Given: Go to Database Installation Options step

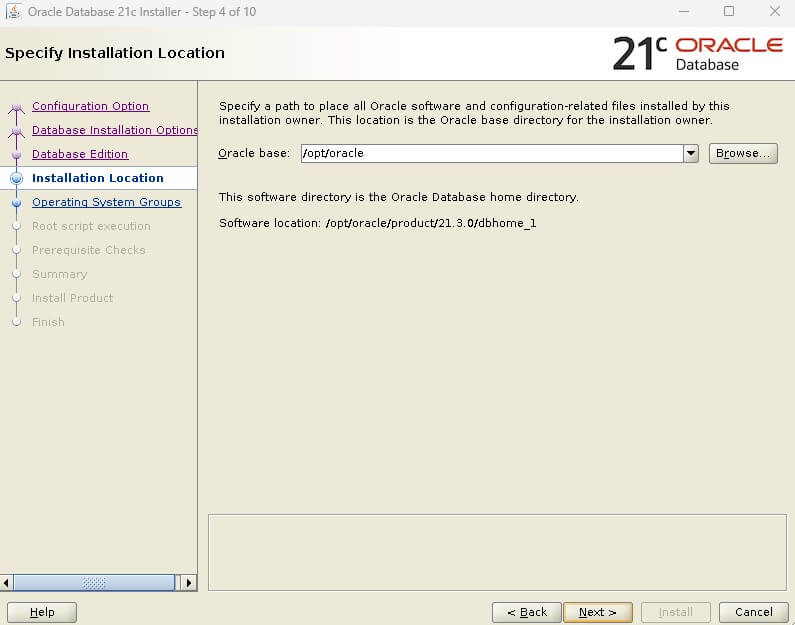Looking at the screenshot, I should [x=115, y=130].
